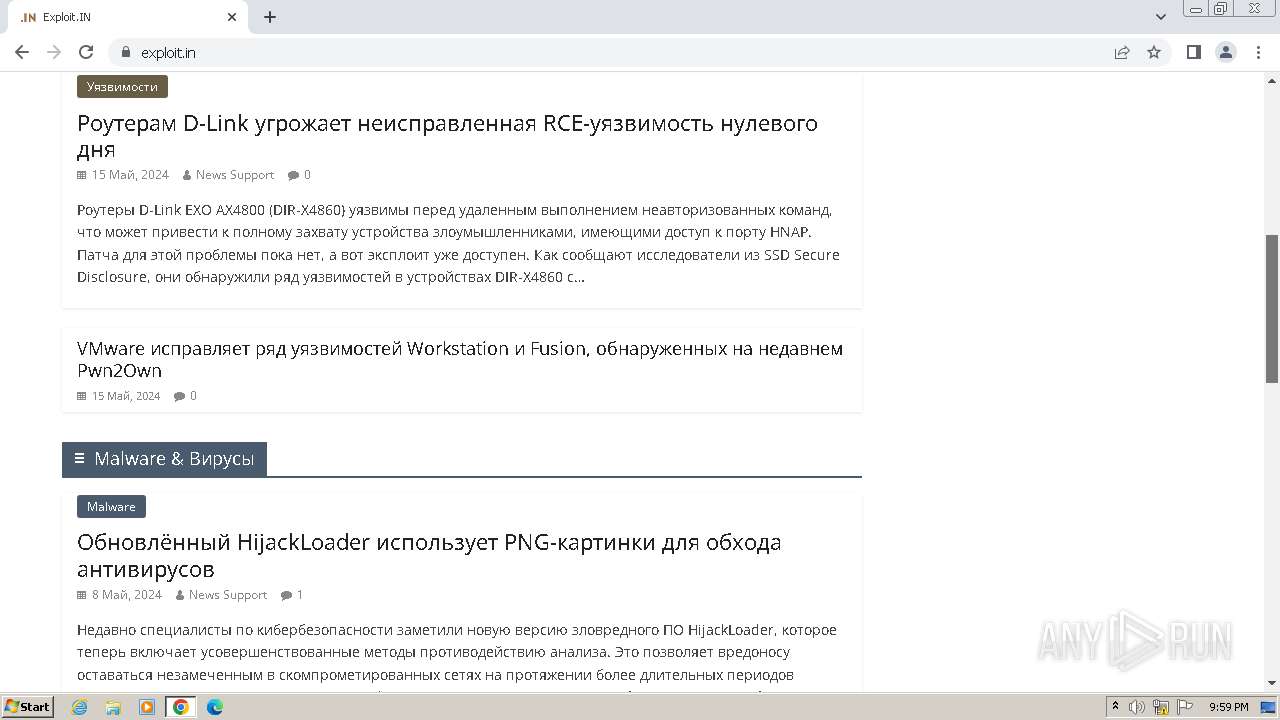Viewport: 1280px width, 720px height.
Task: Open Chrome three-dot menu
Action: [1258, 52]
